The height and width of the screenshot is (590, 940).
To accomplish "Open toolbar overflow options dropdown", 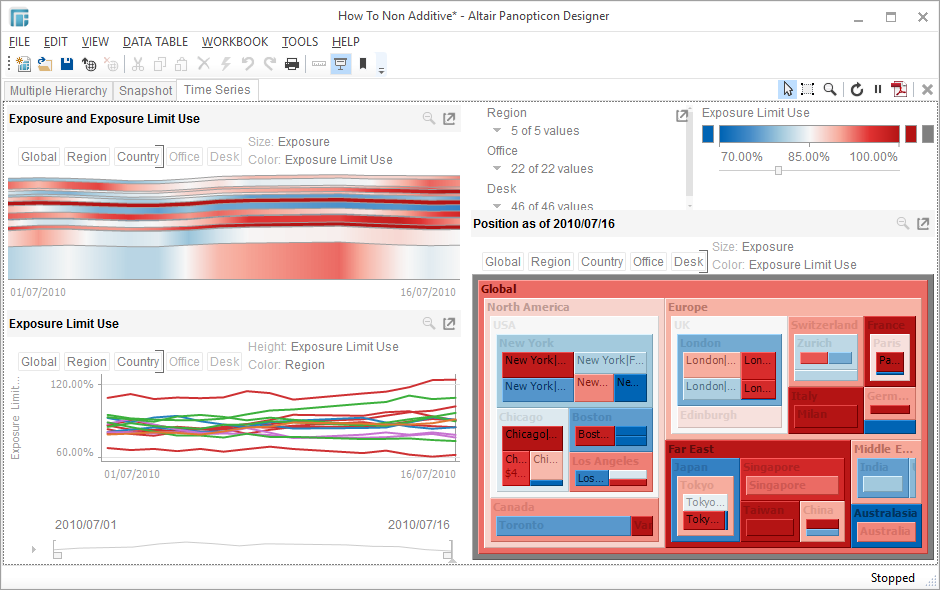I will click(381, 66).
